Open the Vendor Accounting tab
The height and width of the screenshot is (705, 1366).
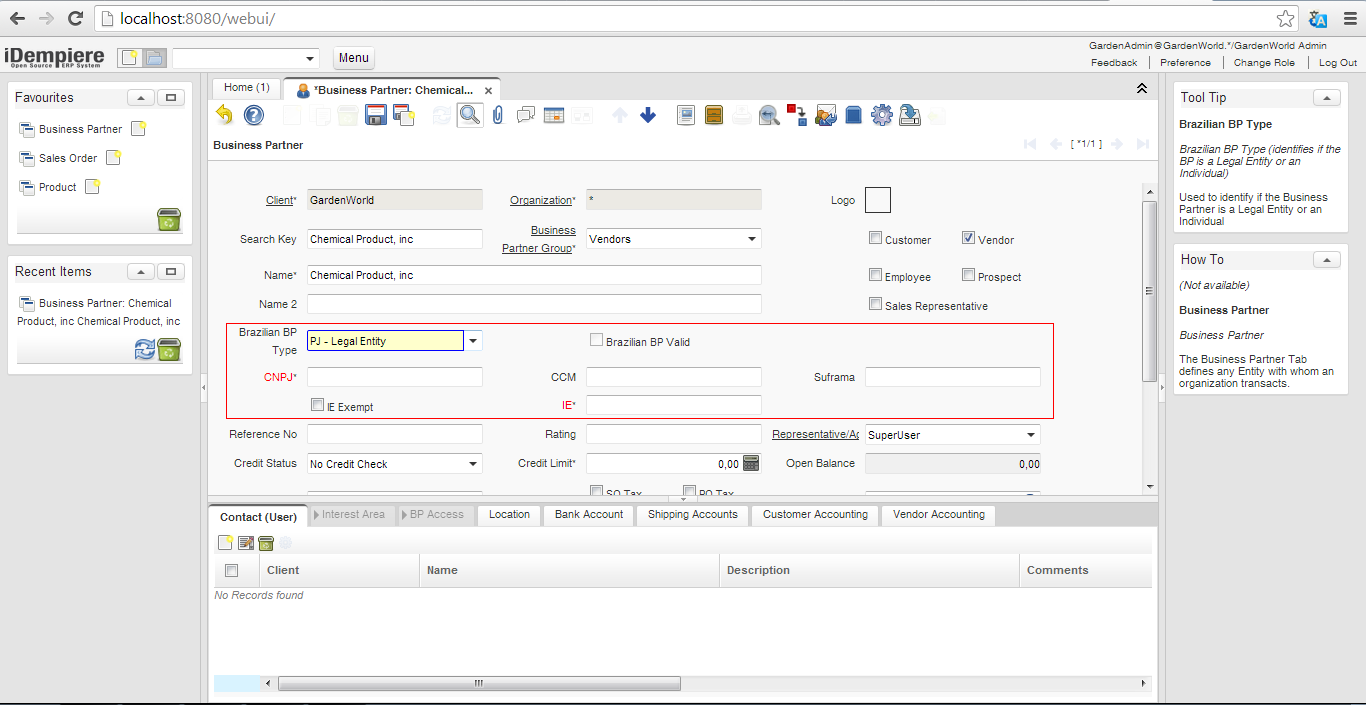(938, 515)
